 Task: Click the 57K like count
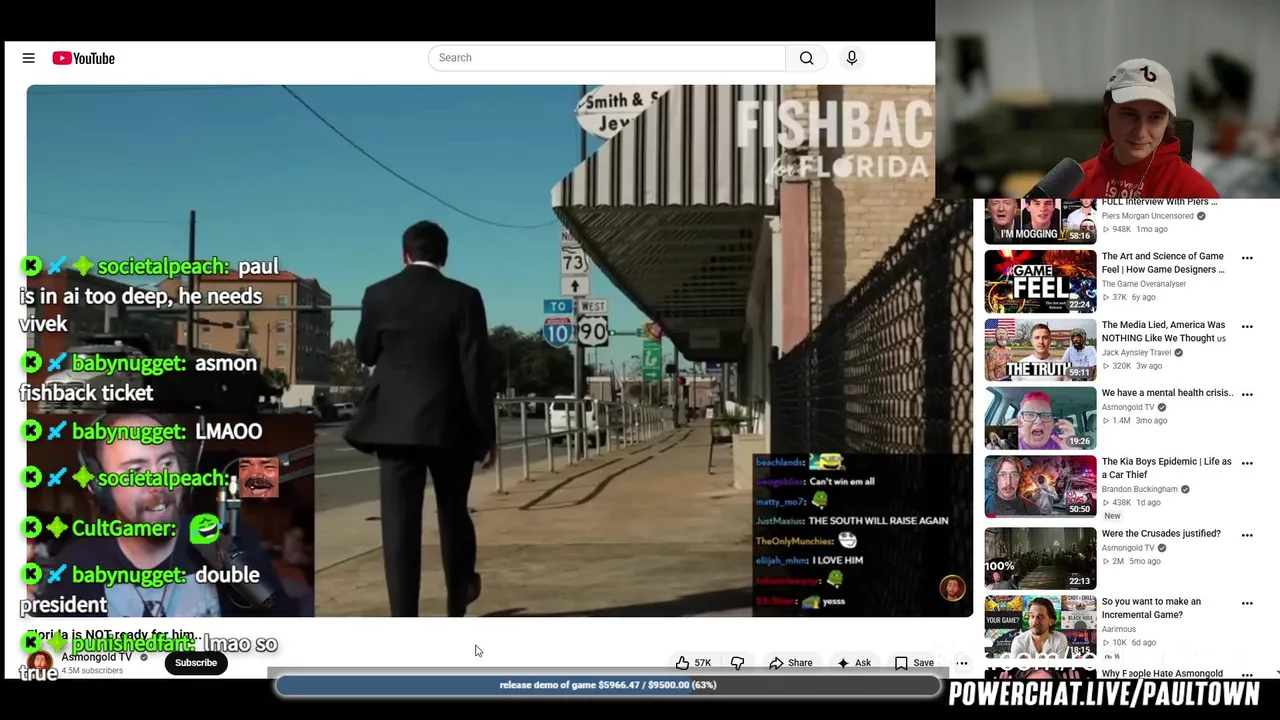[x=703, y=663]
